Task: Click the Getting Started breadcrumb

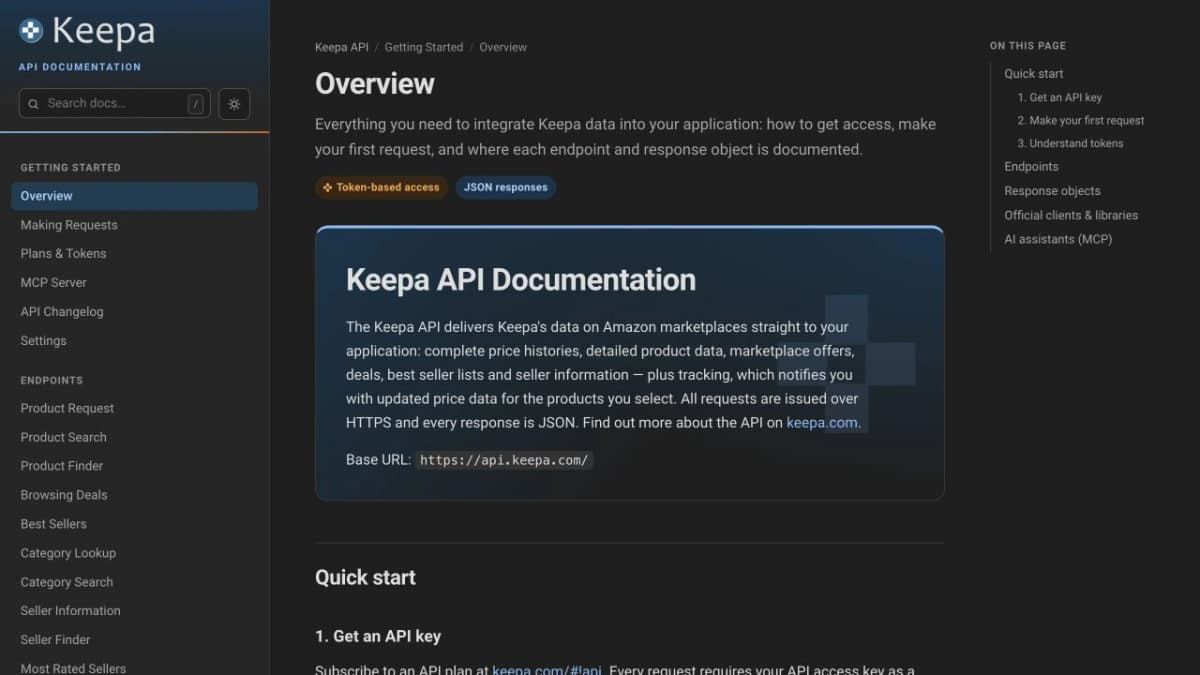Action: [424, 47]
